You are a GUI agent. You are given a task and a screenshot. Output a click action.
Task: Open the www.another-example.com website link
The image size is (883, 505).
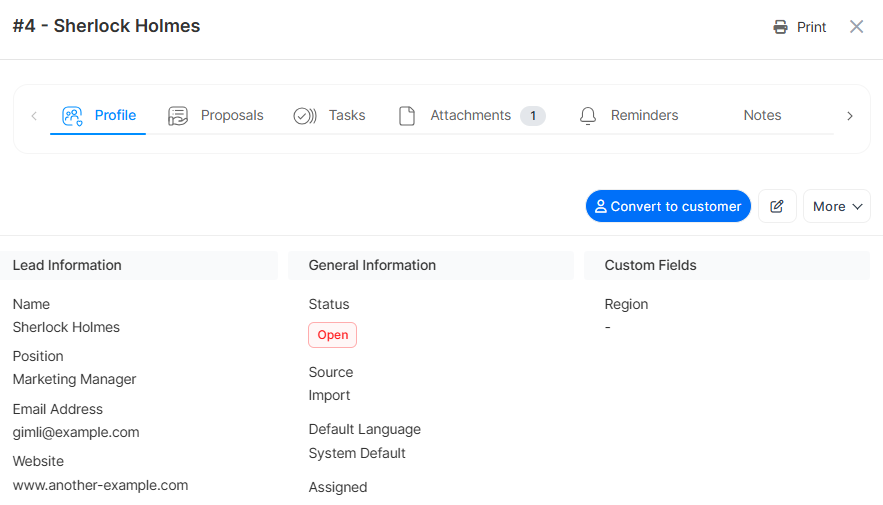click(x=100, y=485)
